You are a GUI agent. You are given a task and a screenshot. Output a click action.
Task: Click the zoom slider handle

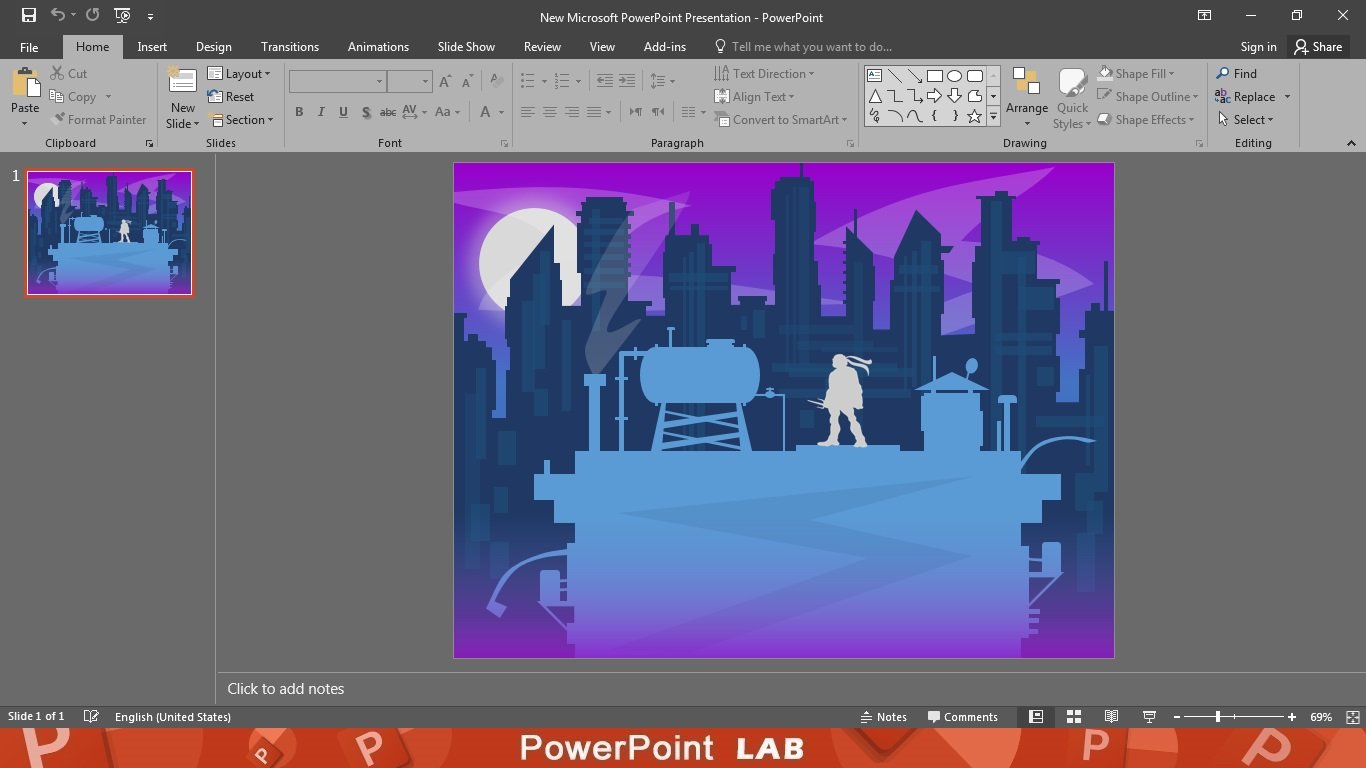coord(1217,717)
